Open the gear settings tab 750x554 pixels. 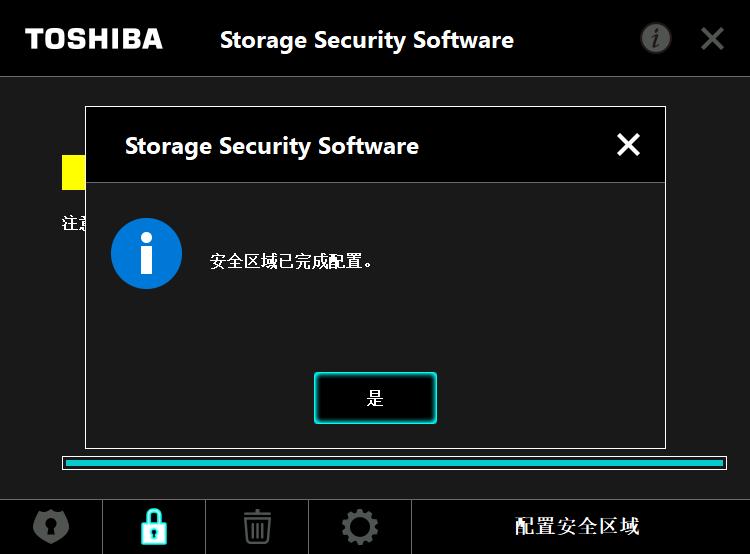pos(360,526)
